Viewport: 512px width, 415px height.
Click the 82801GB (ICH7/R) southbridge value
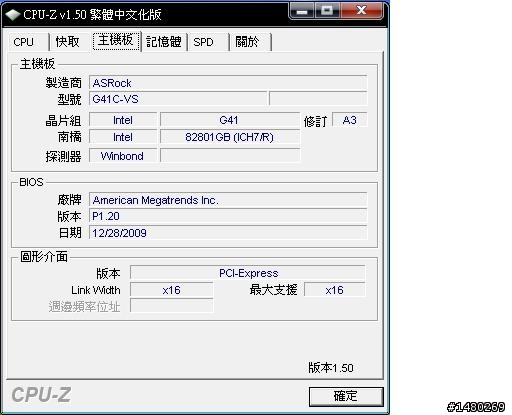point(230,137)
